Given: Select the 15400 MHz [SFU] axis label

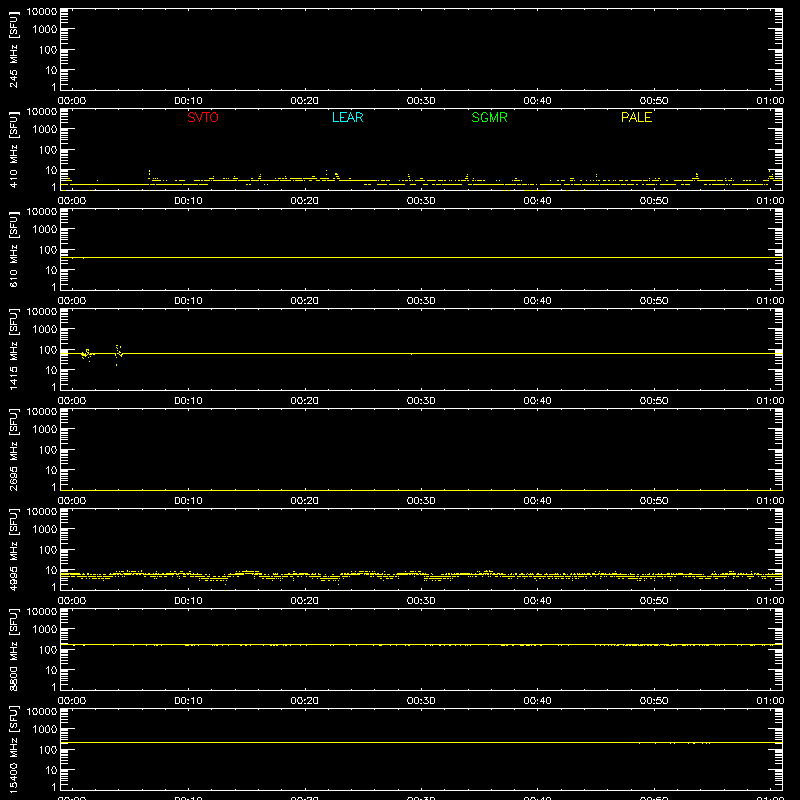Looking at the screenshot, I should coord(13,749).
